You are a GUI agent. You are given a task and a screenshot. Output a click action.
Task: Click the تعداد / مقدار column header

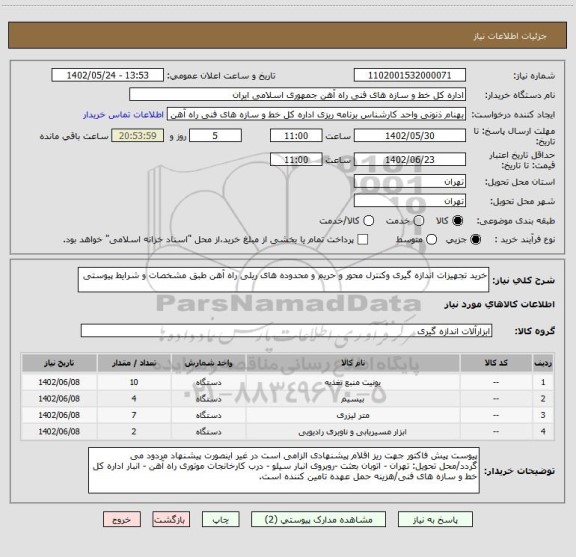click(134, 363)
